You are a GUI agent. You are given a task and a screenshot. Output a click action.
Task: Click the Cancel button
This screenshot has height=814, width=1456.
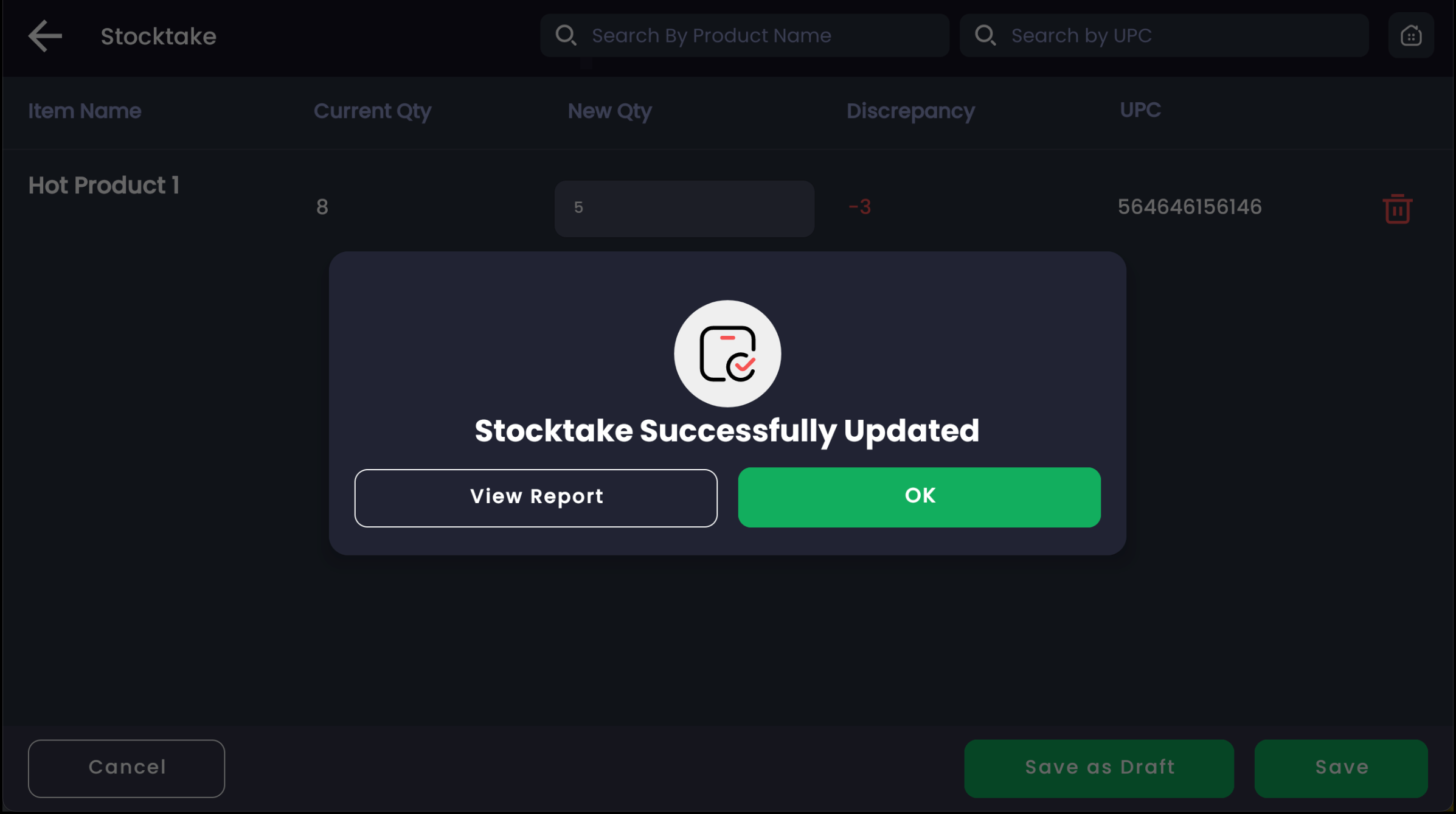pos(127,768)
